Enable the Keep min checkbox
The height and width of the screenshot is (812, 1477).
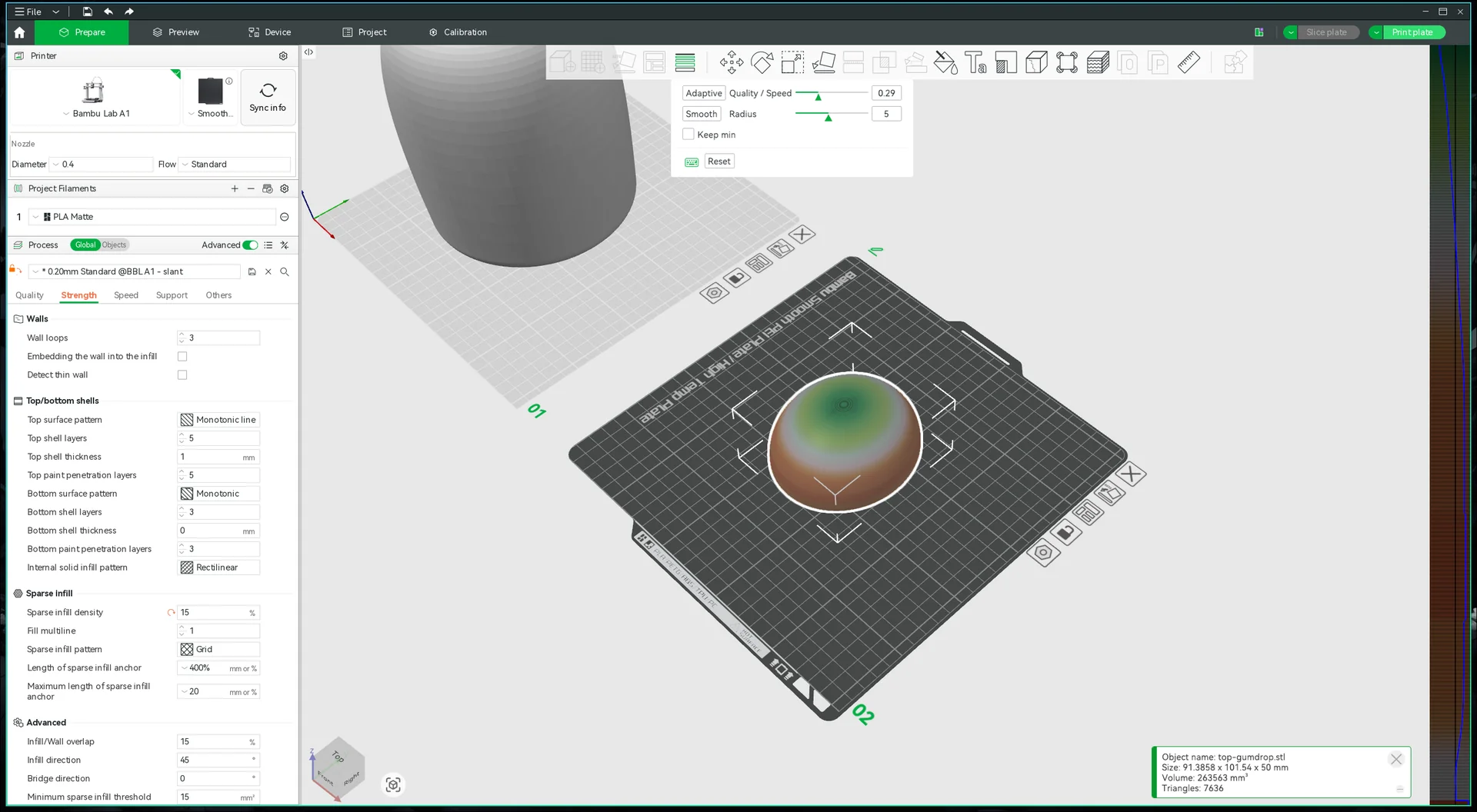point(688,135)
